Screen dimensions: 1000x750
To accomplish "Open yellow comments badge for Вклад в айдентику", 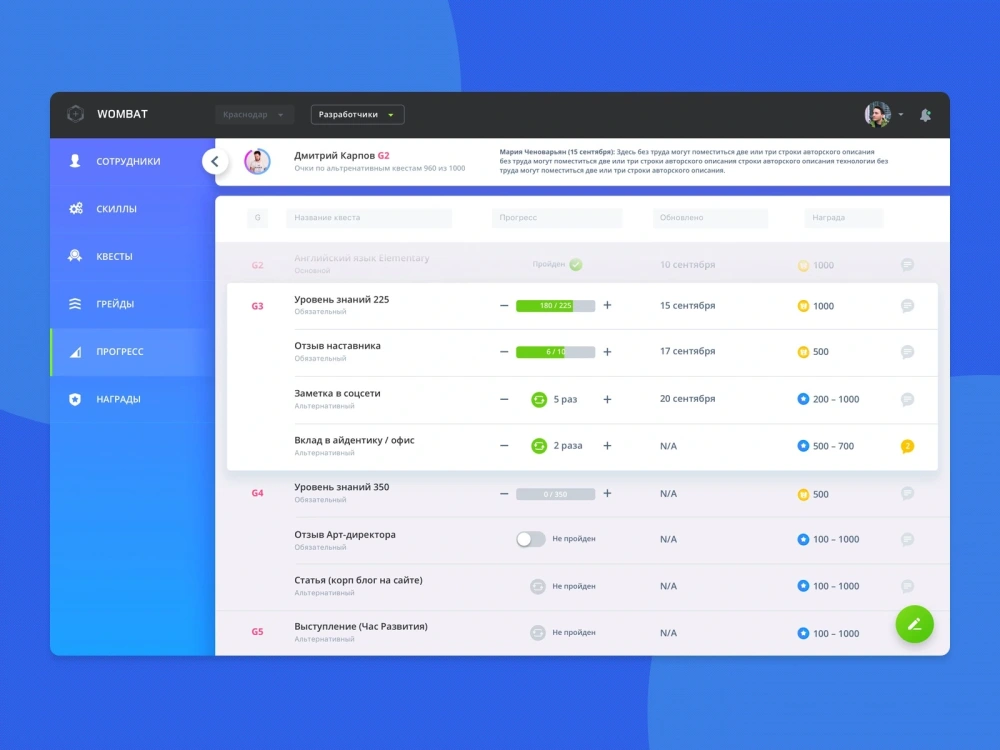I will [x=907, y=446].
